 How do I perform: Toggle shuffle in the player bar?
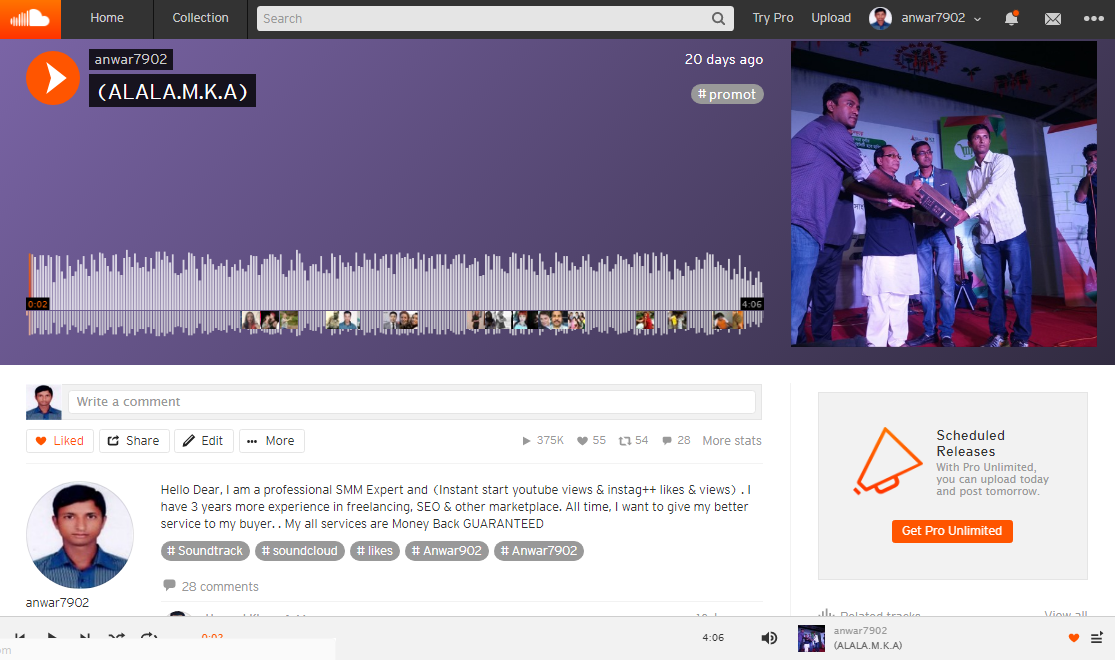(117, 637)
